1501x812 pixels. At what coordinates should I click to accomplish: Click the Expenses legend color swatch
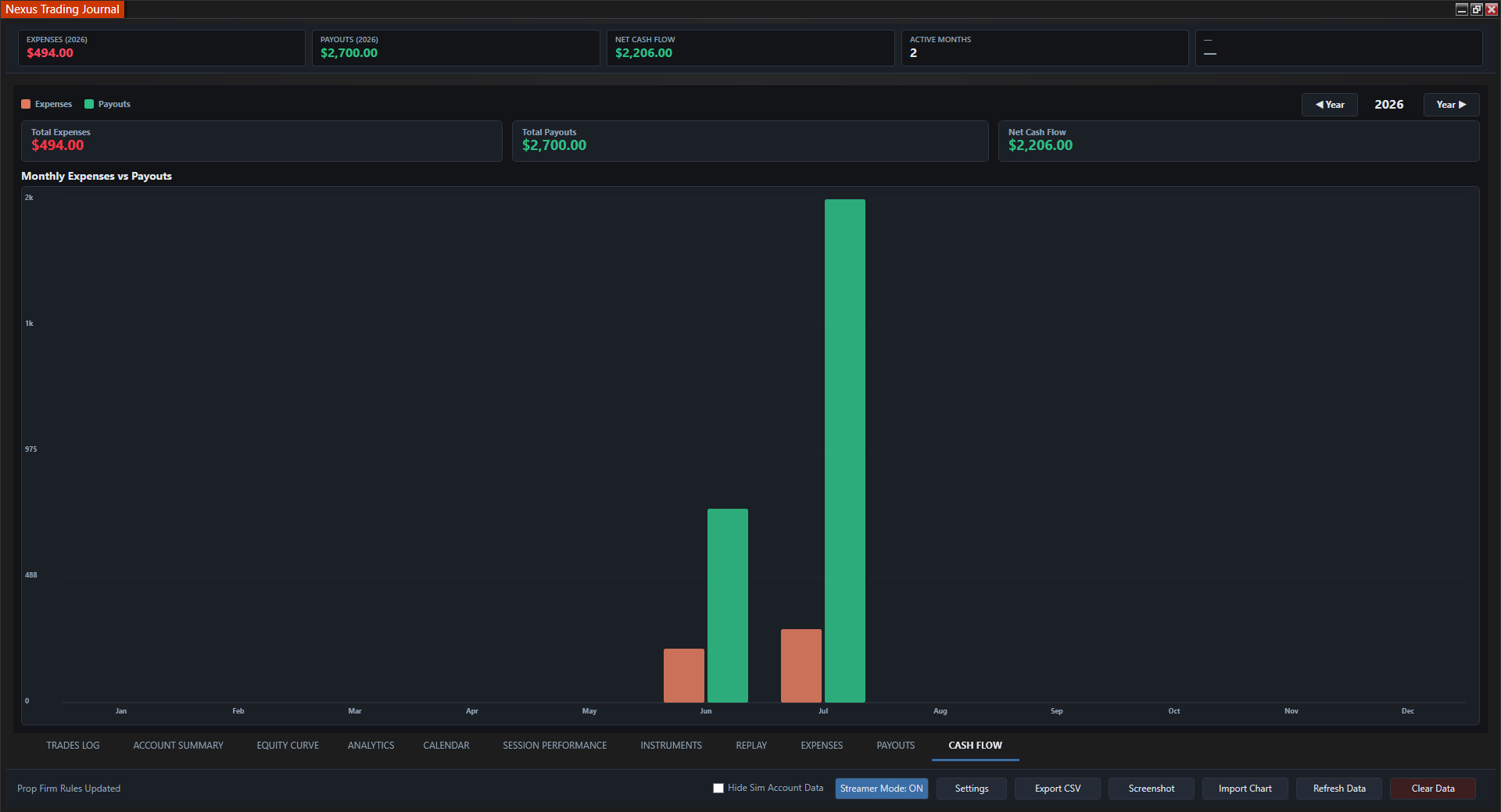pos(26,104)
